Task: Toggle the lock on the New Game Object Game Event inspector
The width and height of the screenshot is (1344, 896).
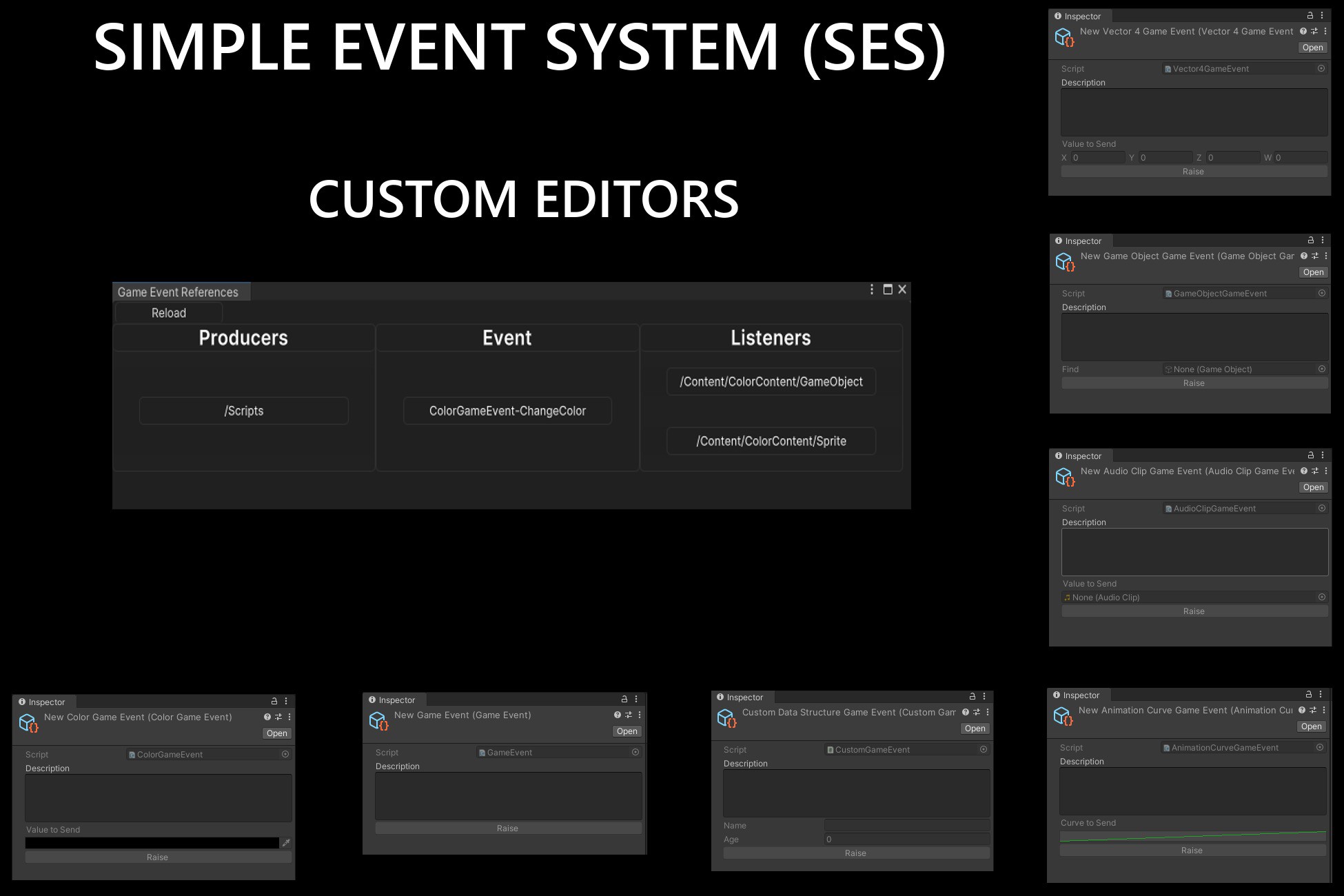Action: 1310,241
